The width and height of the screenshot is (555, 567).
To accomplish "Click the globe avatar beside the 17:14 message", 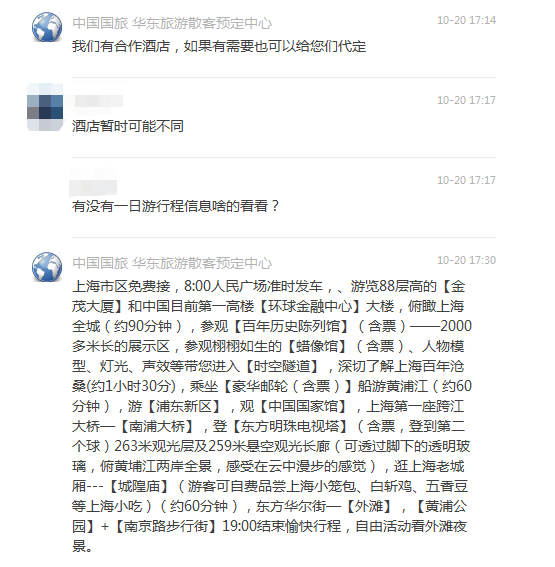I will [x=47, y=27].
